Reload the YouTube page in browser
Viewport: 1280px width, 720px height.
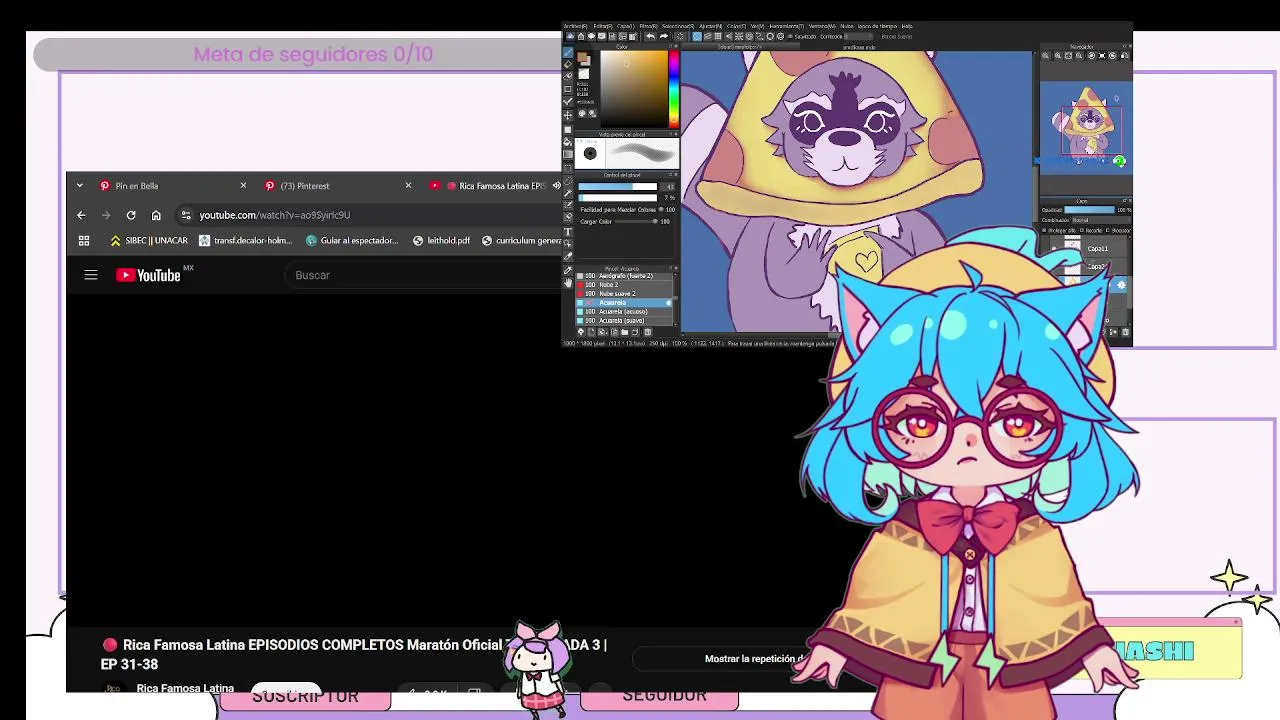click(131, 215)
